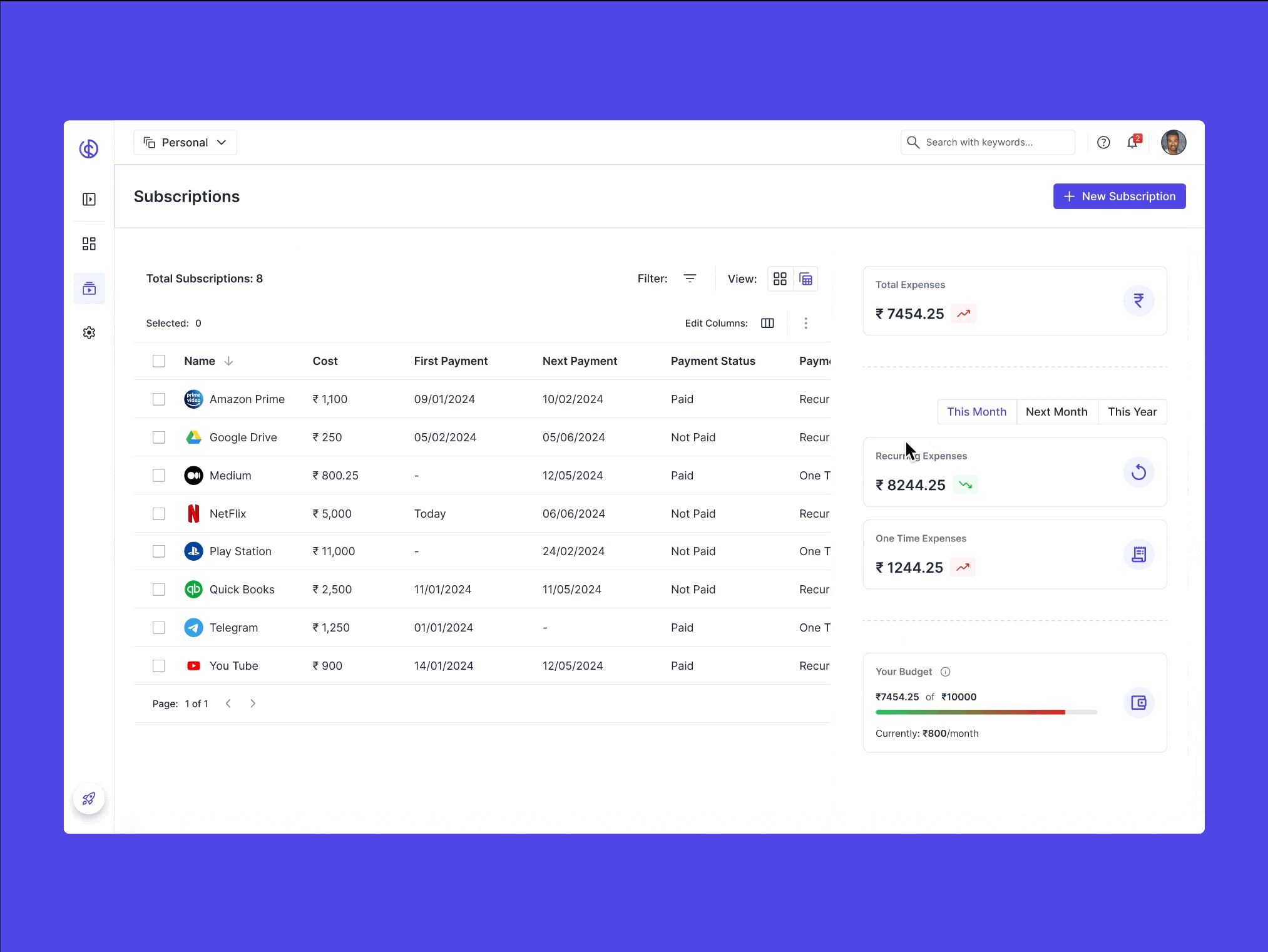Check the Medium row checkbox
The image size is (1268, 952).
159,476
